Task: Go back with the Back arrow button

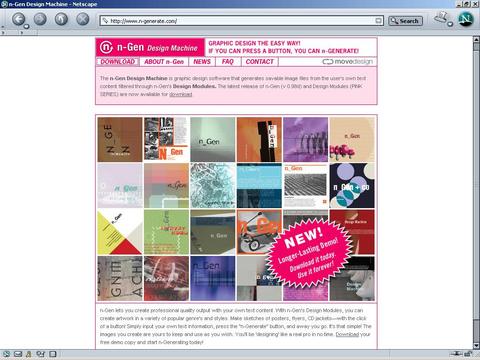Action: coord(18,19)
